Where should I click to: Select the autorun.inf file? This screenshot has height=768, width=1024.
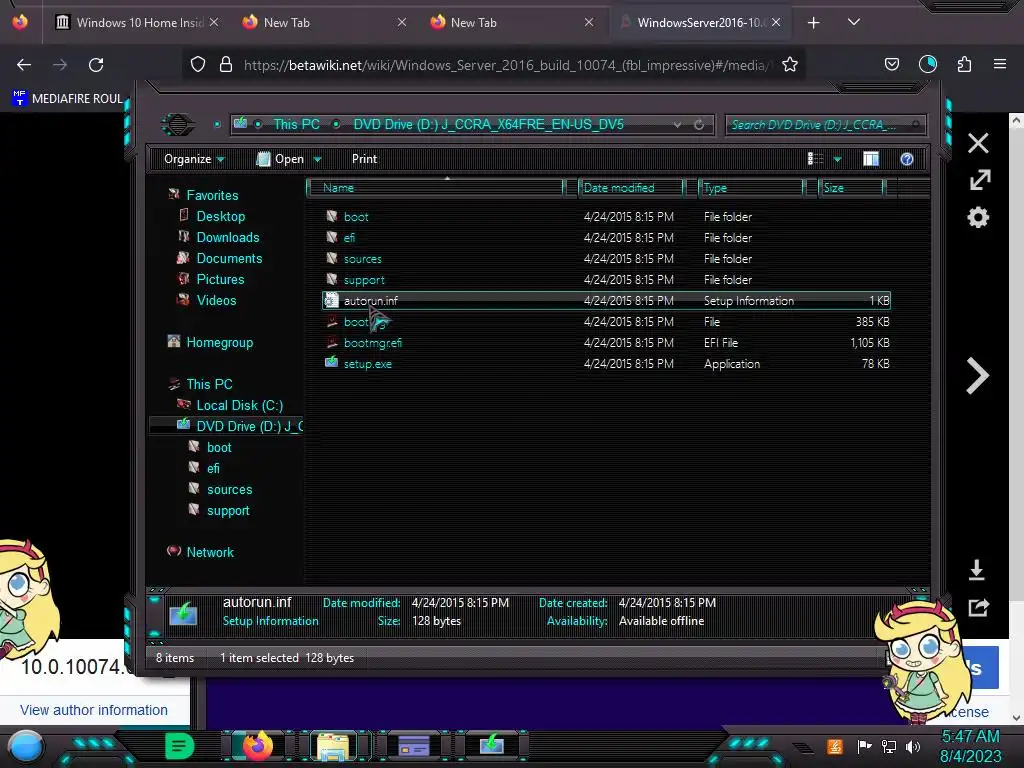[x=607, y=300]
